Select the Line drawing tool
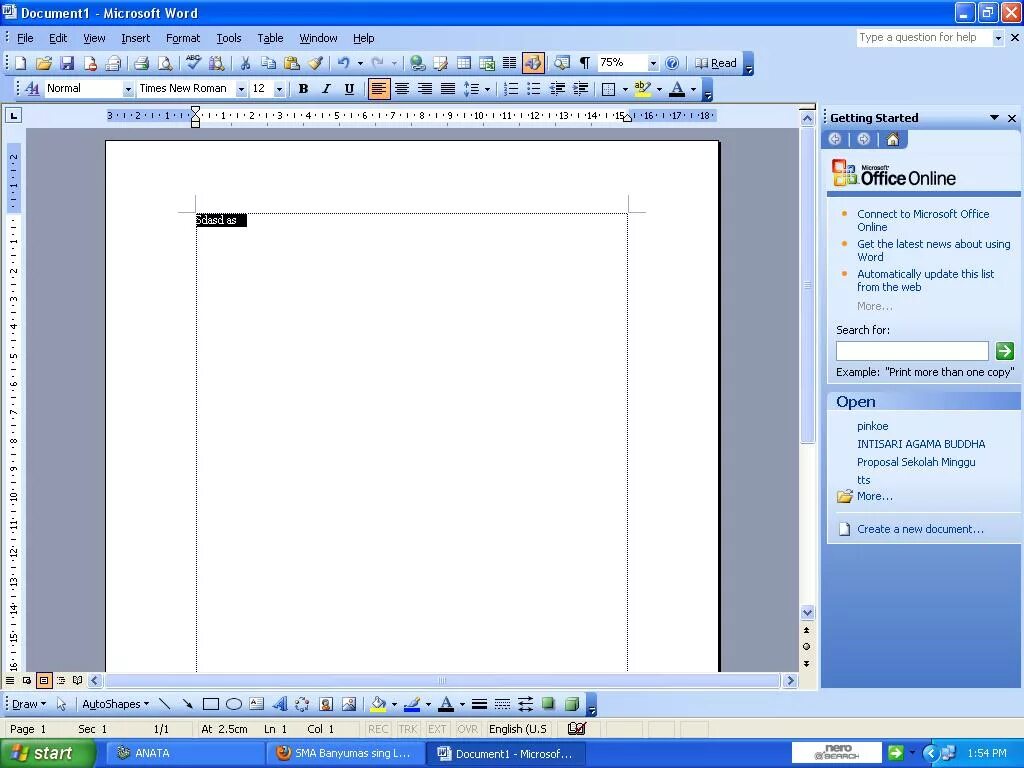This screenshot has width=1024, height=768. [165, 704]
